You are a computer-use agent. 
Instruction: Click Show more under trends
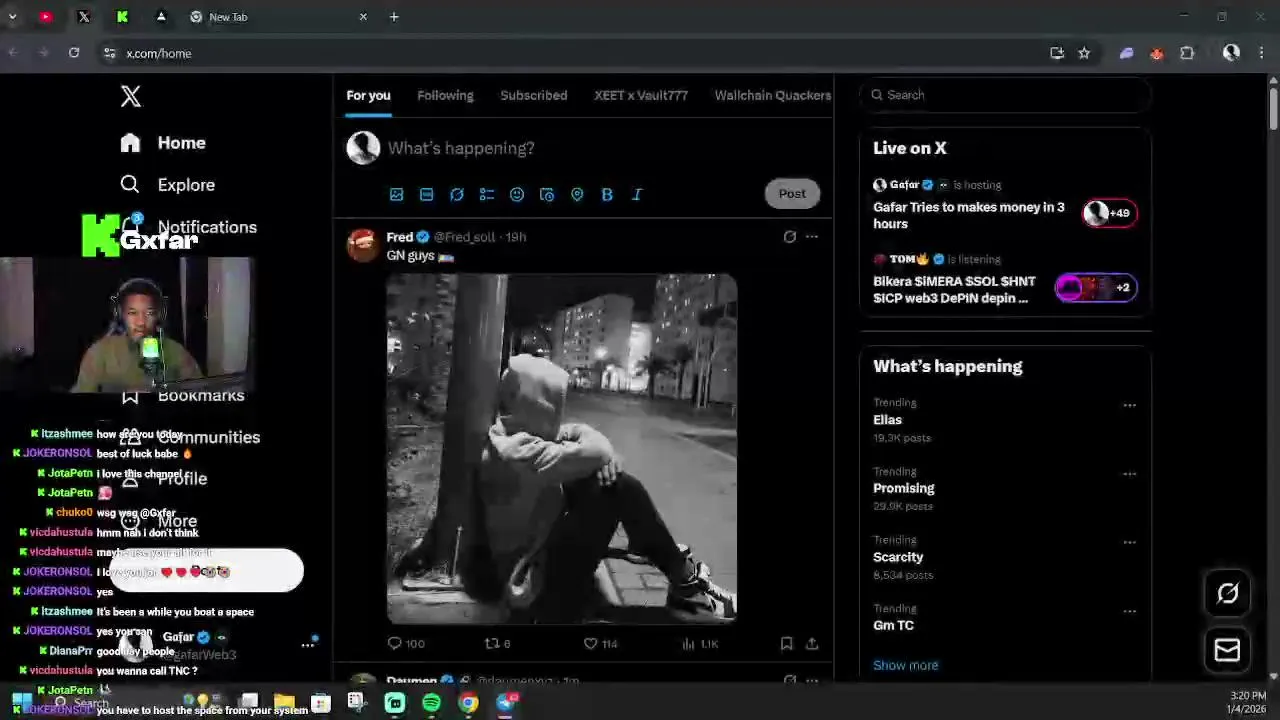click(x=905, y=665)
